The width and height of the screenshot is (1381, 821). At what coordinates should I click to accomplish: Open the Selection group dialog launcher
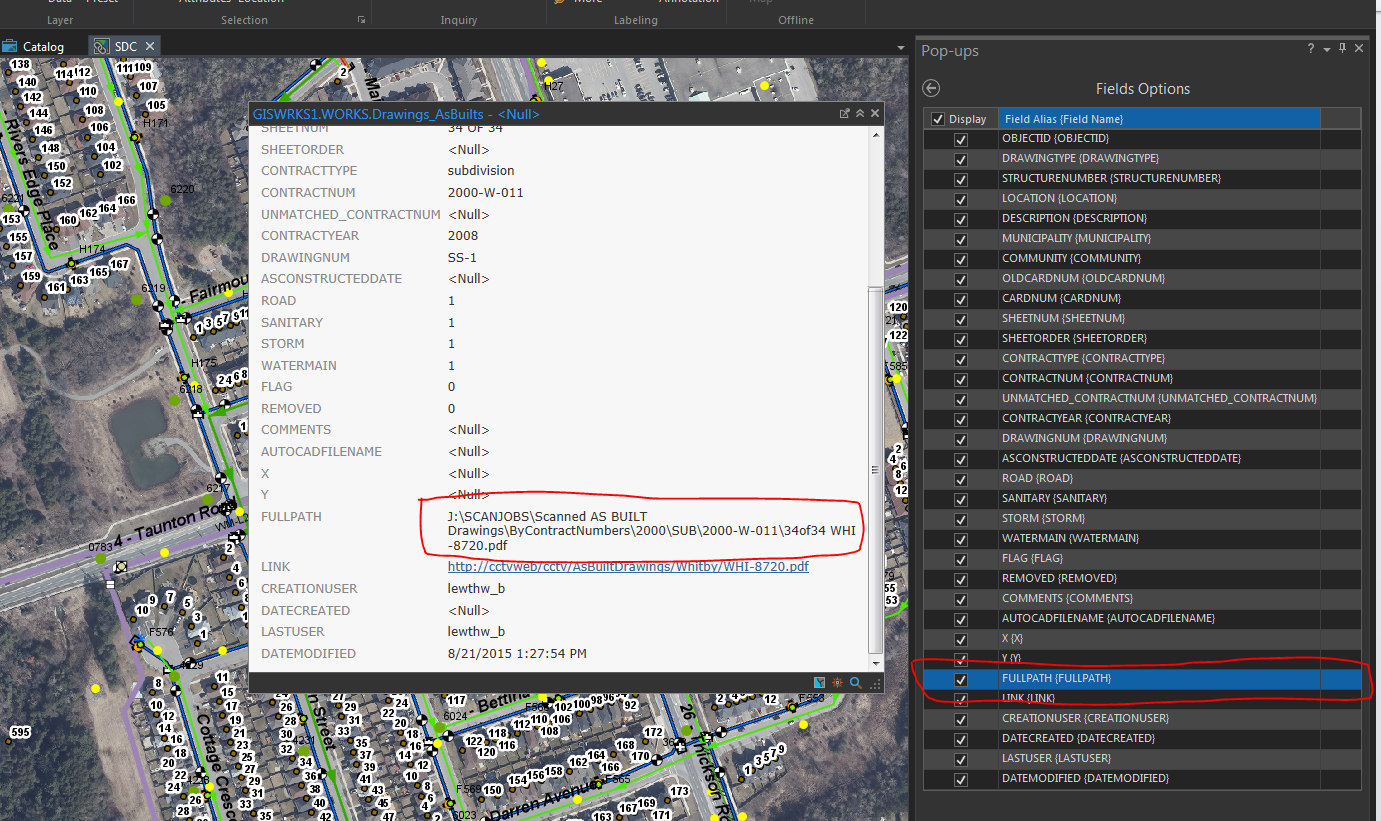tap(361, 20)
